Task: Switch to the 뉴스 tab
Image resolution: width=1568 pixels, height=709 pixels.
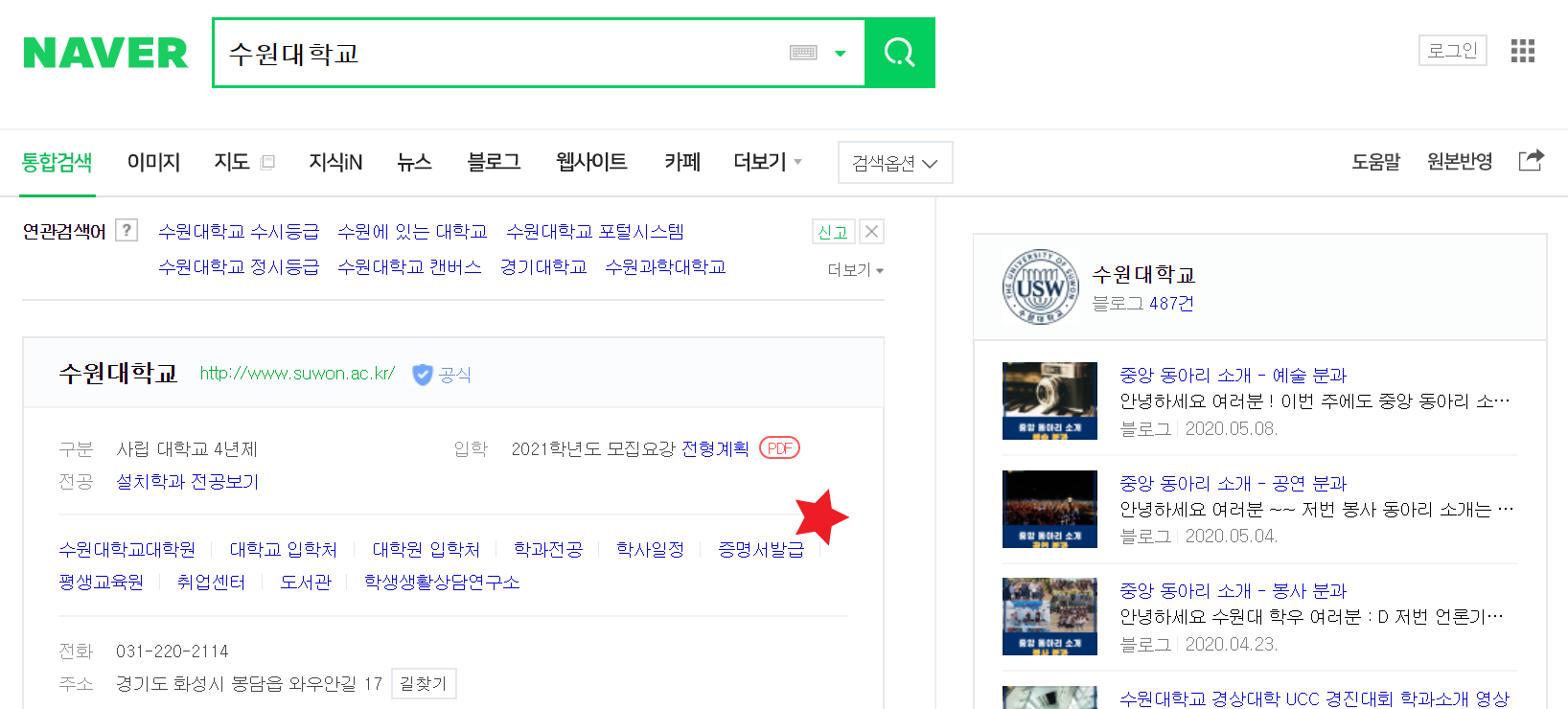Action: 414,162
